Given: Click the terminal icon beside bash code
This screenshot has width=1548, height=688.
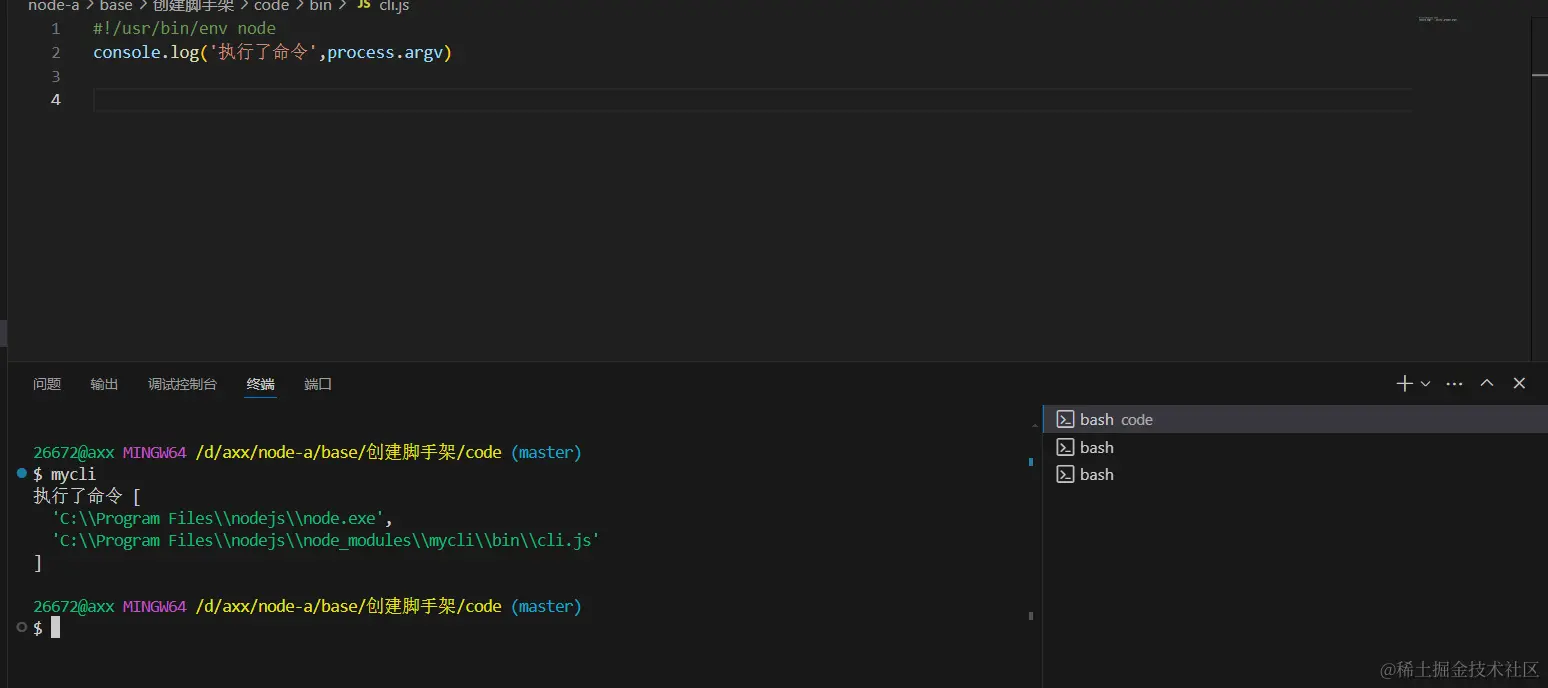Looking at the screenshot, I should (1065, 419).
